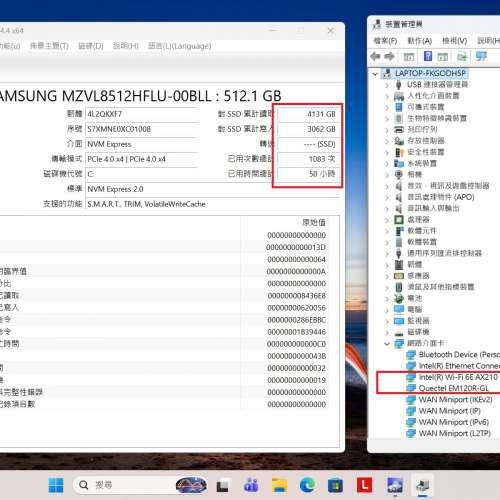
Task: Open 說明(H) menu in CrystalDiskInfo
Action: (x=125, y=46)
